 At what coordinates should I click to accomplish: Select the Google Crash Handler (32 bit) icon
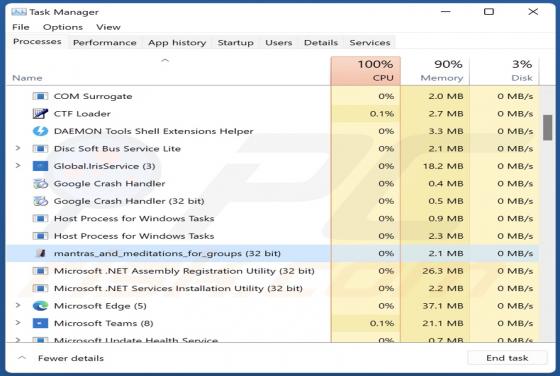(x=40, y=201)
